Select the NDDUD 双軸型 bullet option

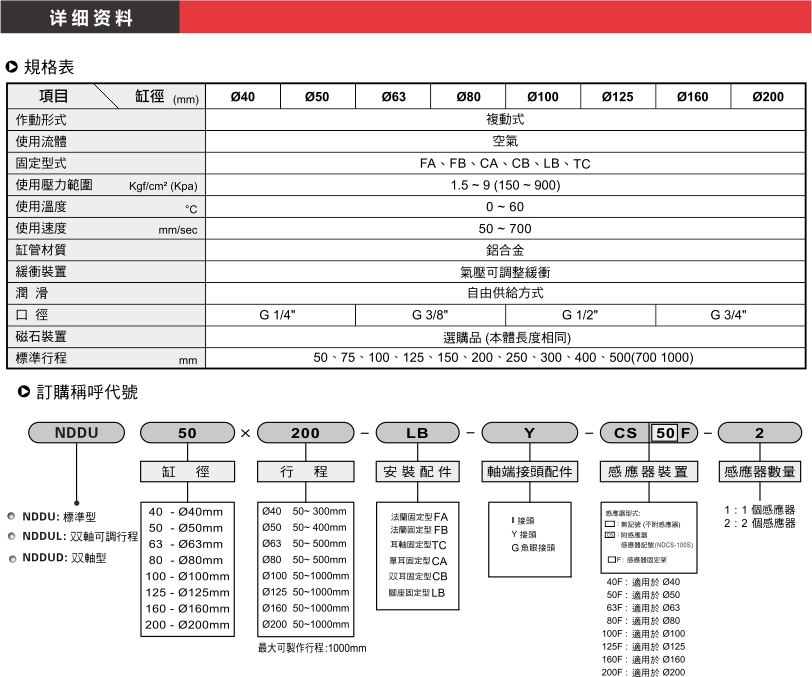[11, 558]
